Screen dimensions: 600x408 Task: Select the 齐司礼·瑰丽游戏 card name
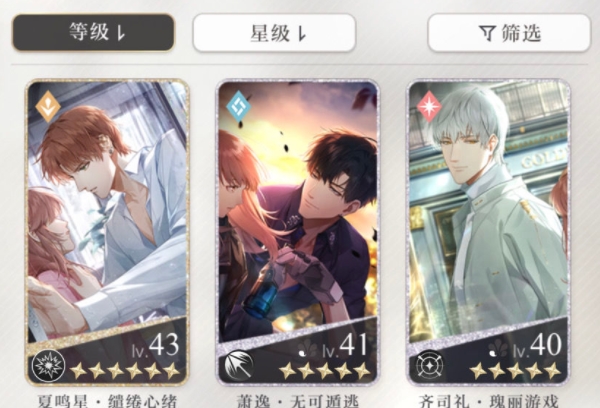(488, 401)
